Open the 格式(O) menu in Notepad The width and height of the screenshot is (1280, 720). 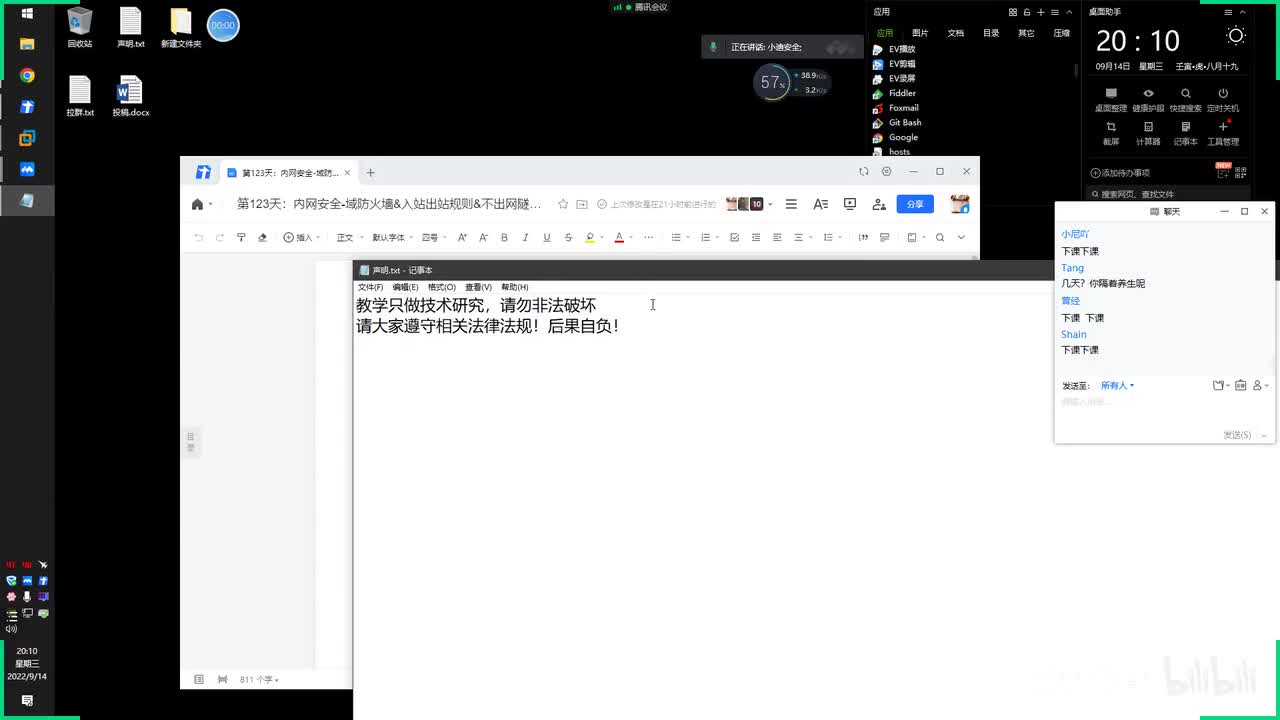click(442, 287)
